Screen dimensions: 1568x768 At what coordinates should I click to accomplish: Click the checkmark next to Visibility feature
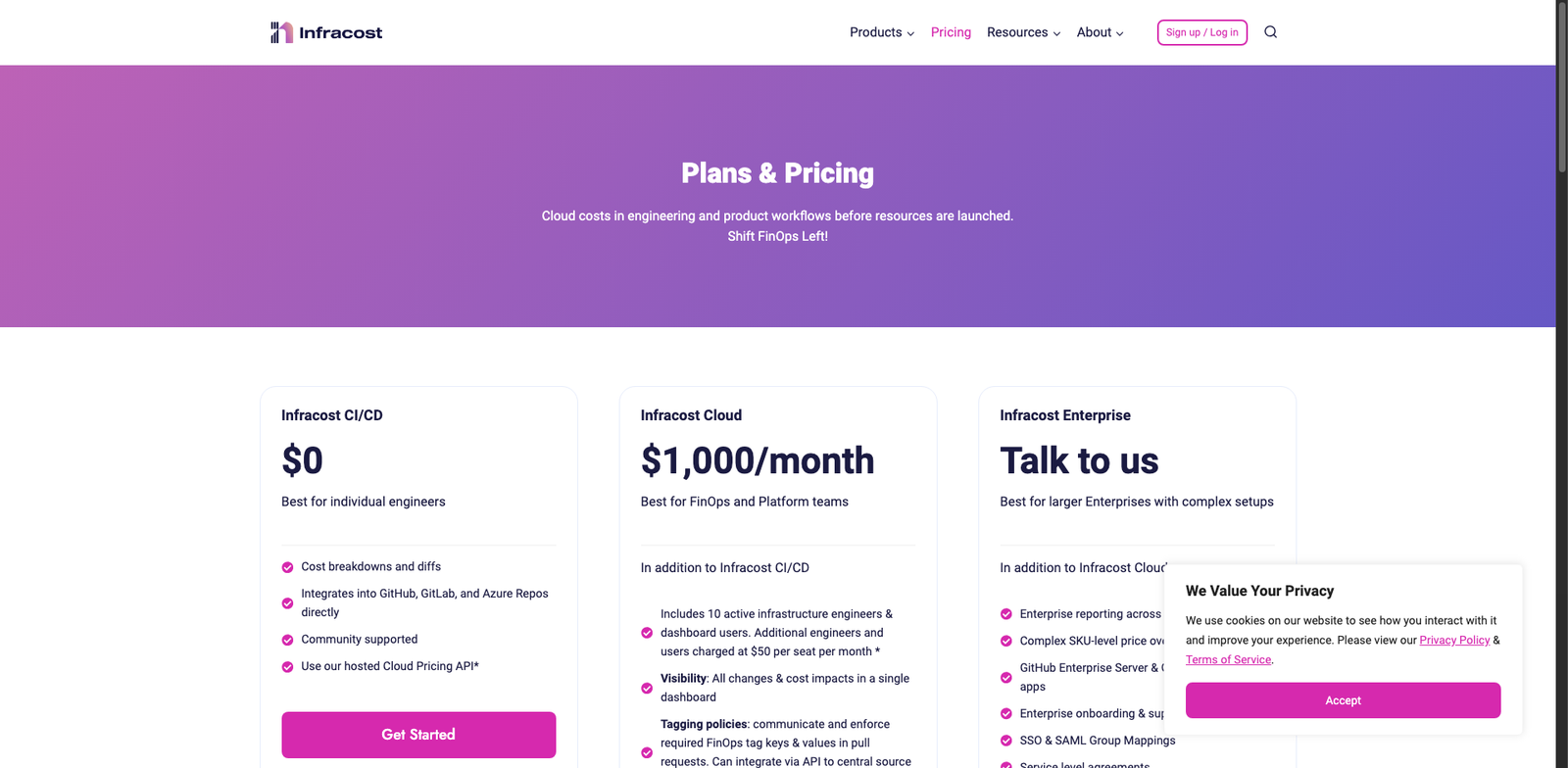coord(646,687)
